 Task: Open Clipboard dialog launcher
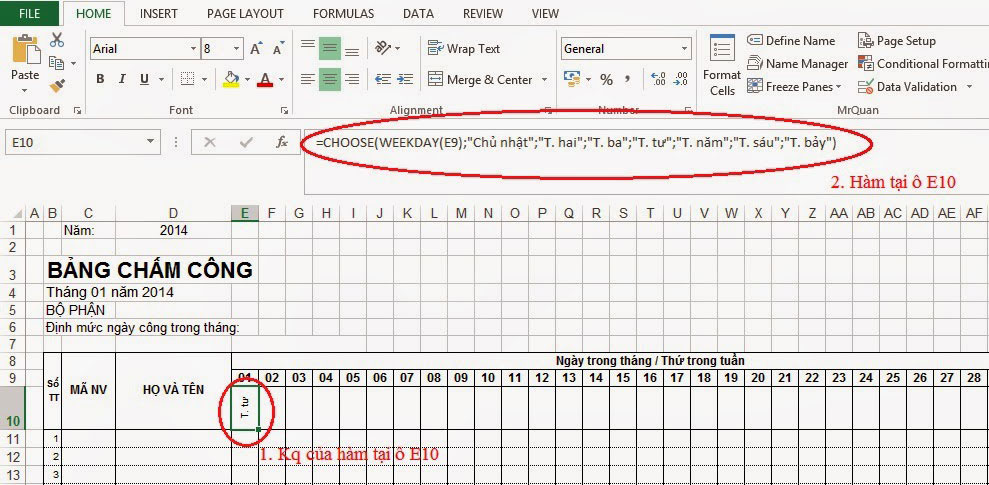pyautogui.click(x=77, y=110)
